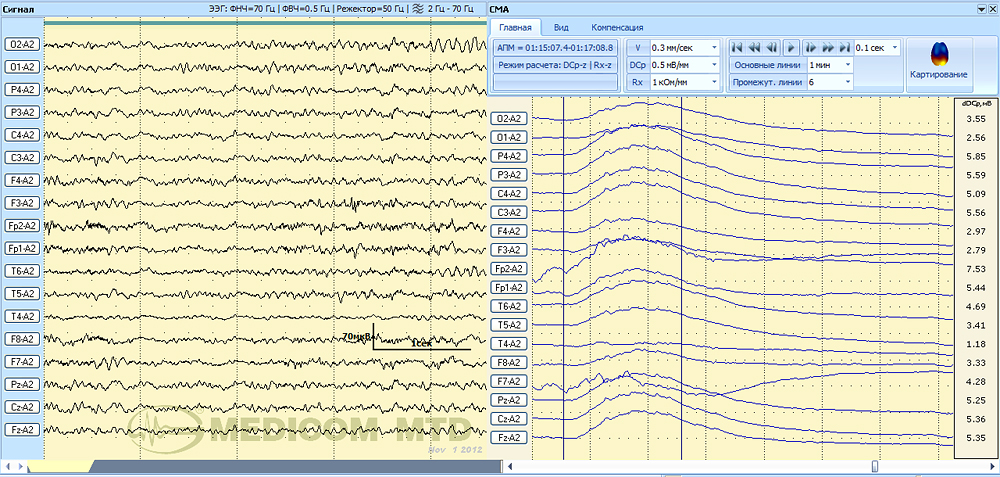The height and width of the screenshot is (477, 1000).
Task: Open the Rx scale dropdown 1 кОм/мм
Action: tap(714, 82)
